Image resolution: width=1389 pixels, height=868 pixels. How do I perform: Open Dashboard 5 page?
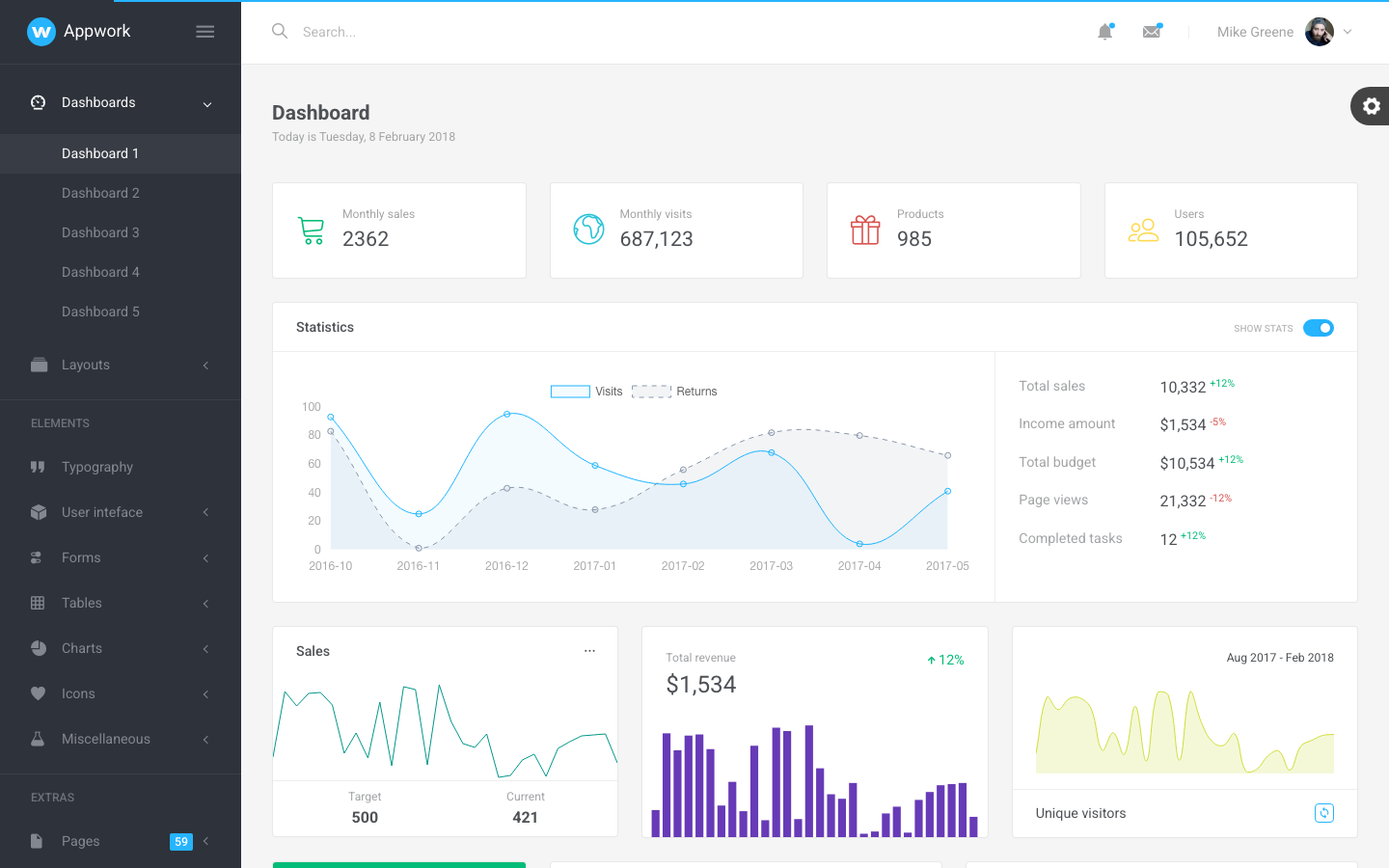coord(121,312)
